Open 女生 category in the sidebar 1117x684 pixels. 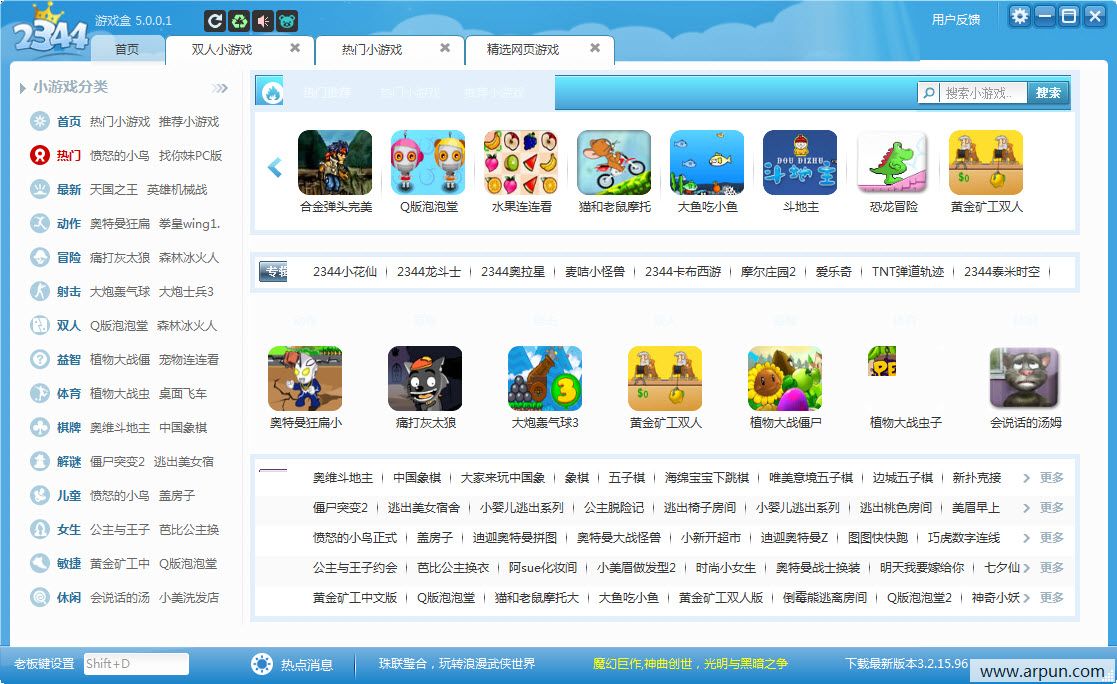click(68, 529)
